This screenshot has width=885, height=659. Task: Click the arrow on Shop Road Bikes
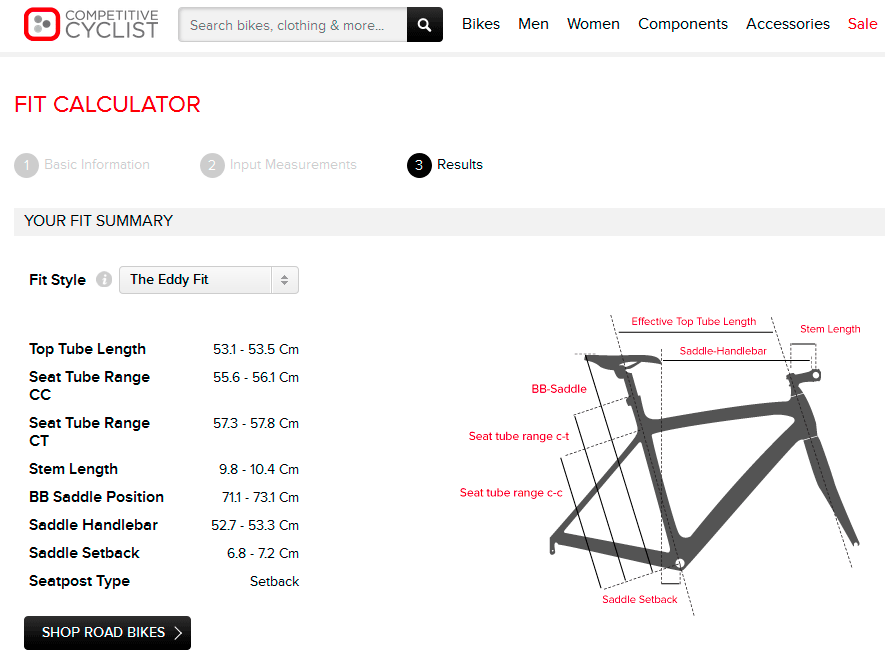point(178,633)
